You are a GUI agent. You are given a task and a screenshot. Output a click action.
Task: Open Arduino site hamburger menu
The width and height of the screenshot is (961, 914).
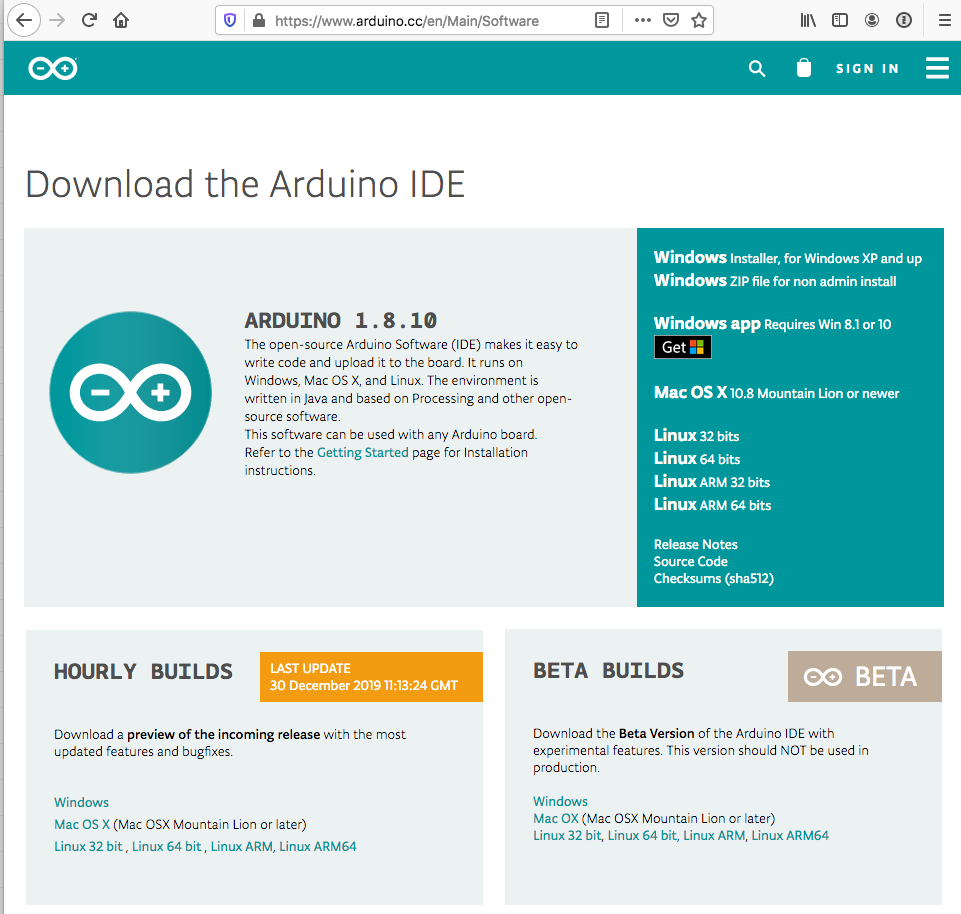point(937,68)
